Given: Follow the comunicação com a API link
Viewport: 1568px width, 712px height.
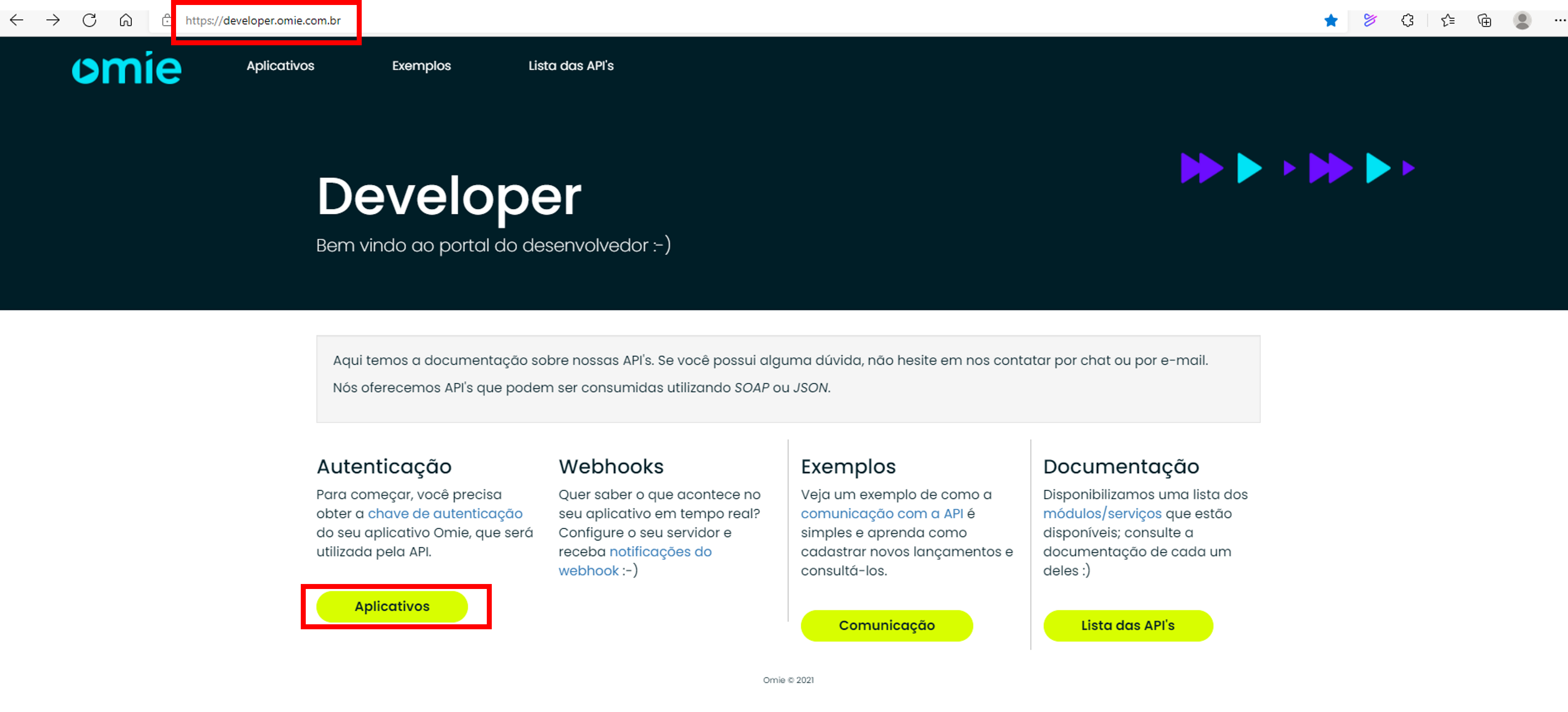Looking at the screenshot, I should (x=881, y=513).
